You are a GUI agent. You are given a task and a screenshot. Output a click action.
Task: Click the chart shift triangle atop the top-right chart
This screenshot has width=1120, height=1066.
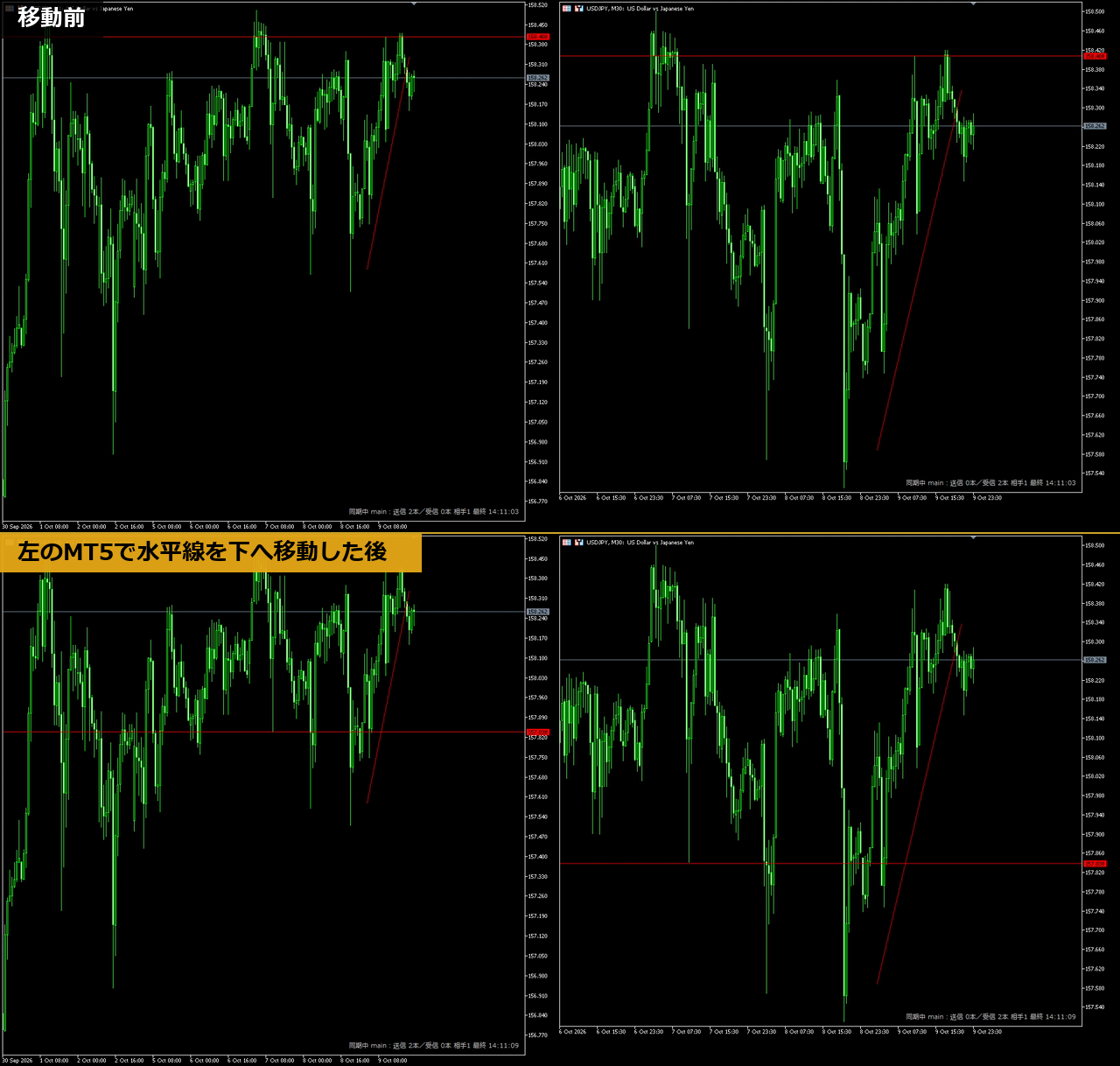coord(973,4)
